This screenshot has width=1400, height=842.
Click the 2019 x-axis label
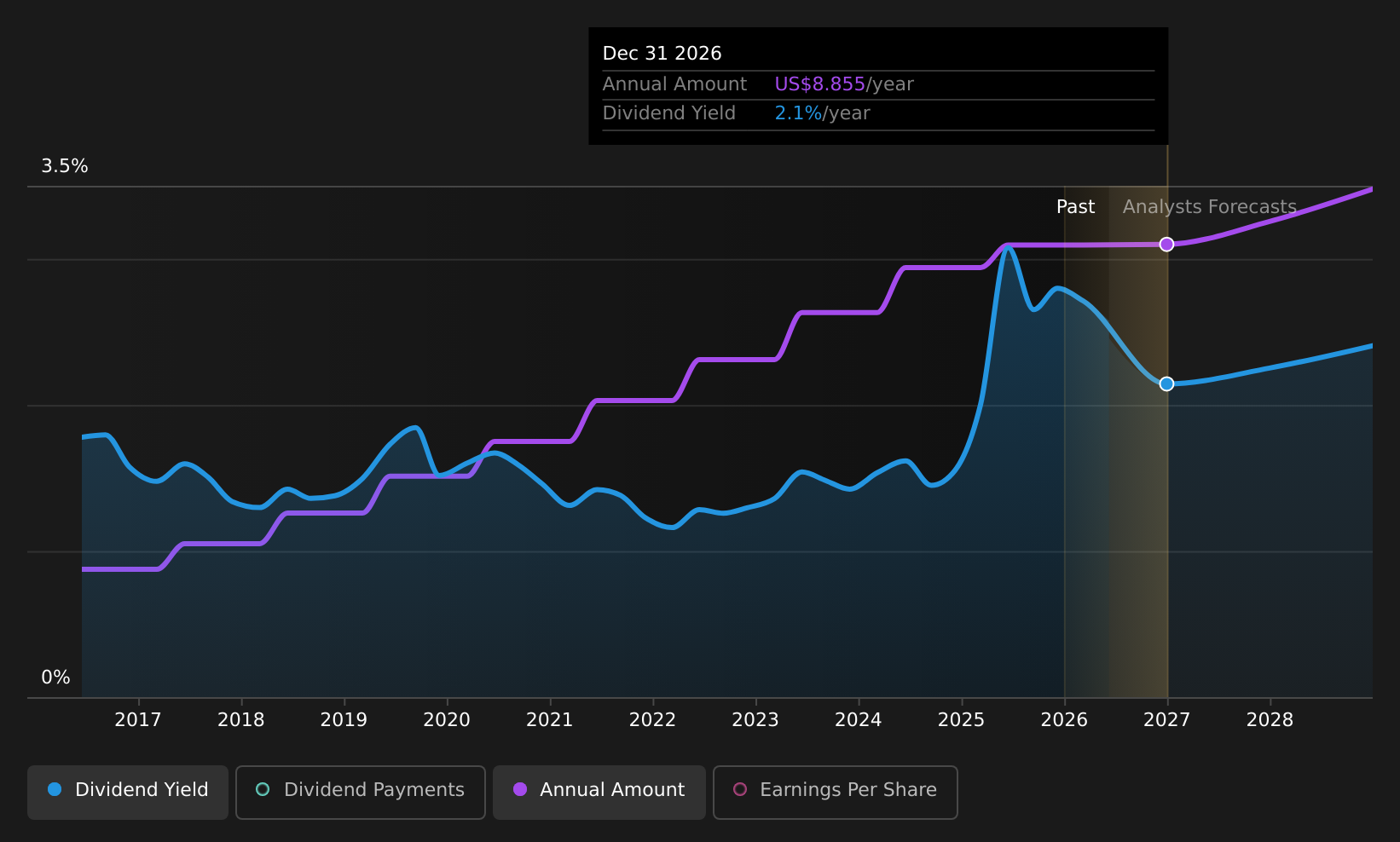point(344,720)
